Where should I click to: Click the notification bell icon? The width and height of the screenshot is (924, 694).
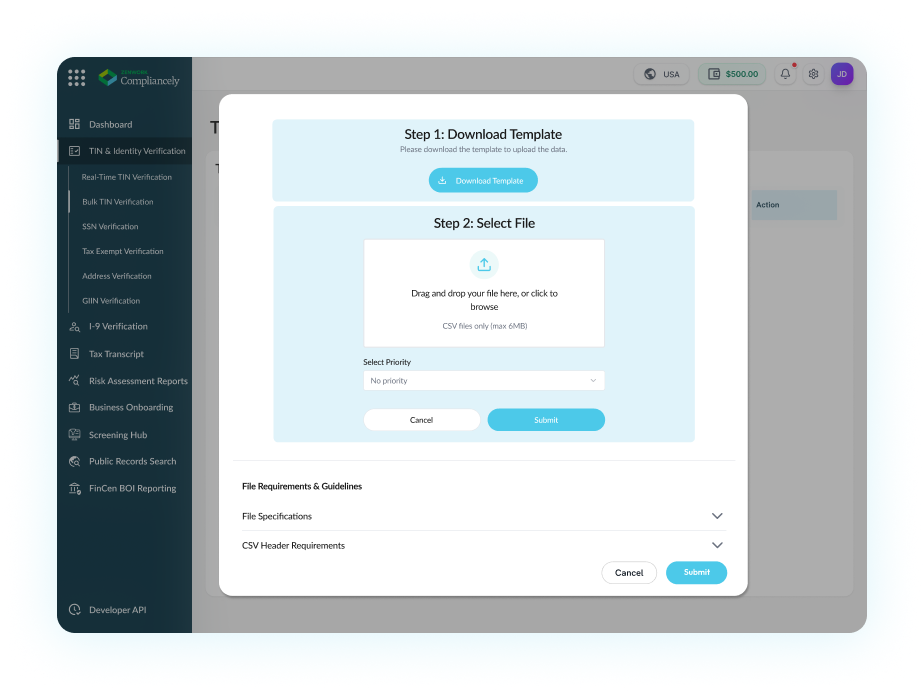[786, 74]
